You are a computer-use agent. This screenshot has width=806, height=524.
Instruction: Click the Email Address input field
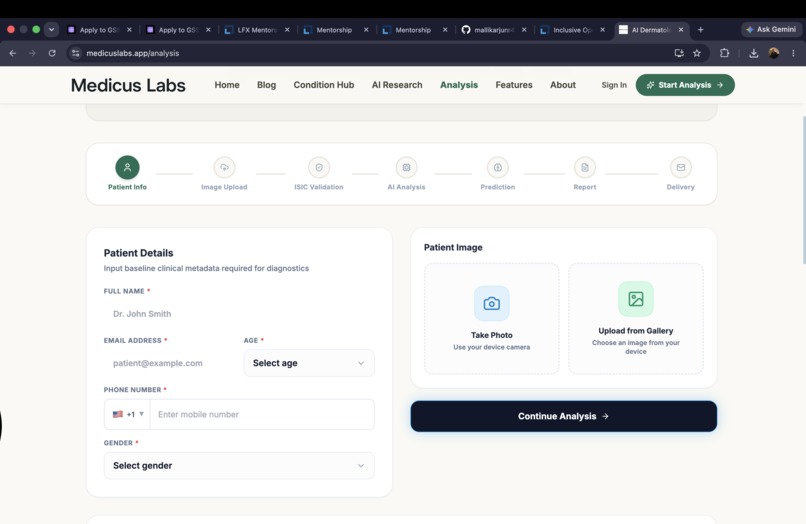(170, 363)
